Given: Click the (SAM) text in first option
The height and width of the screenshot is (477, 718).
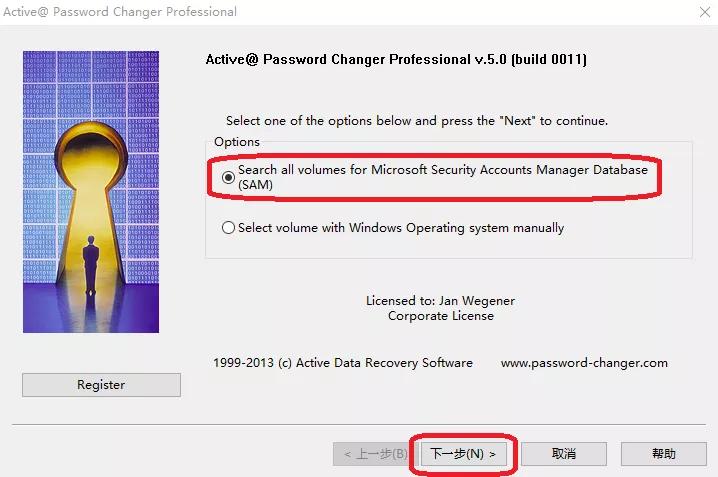Looking at the screenshot, I should pos(256,185).
